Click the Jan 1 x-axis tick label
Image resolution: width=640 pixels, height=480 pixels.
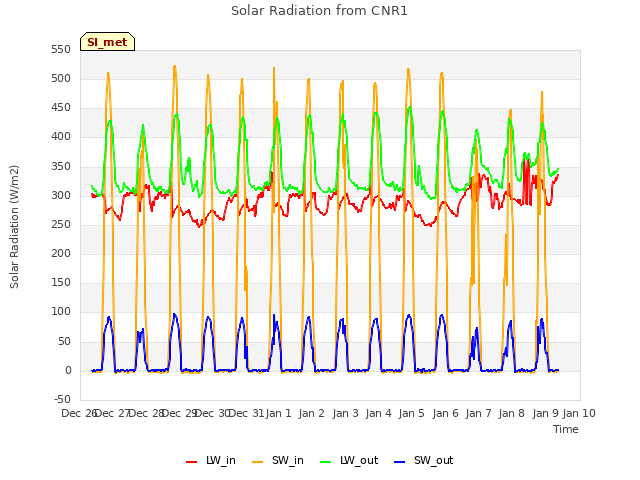tap(279, 413)
